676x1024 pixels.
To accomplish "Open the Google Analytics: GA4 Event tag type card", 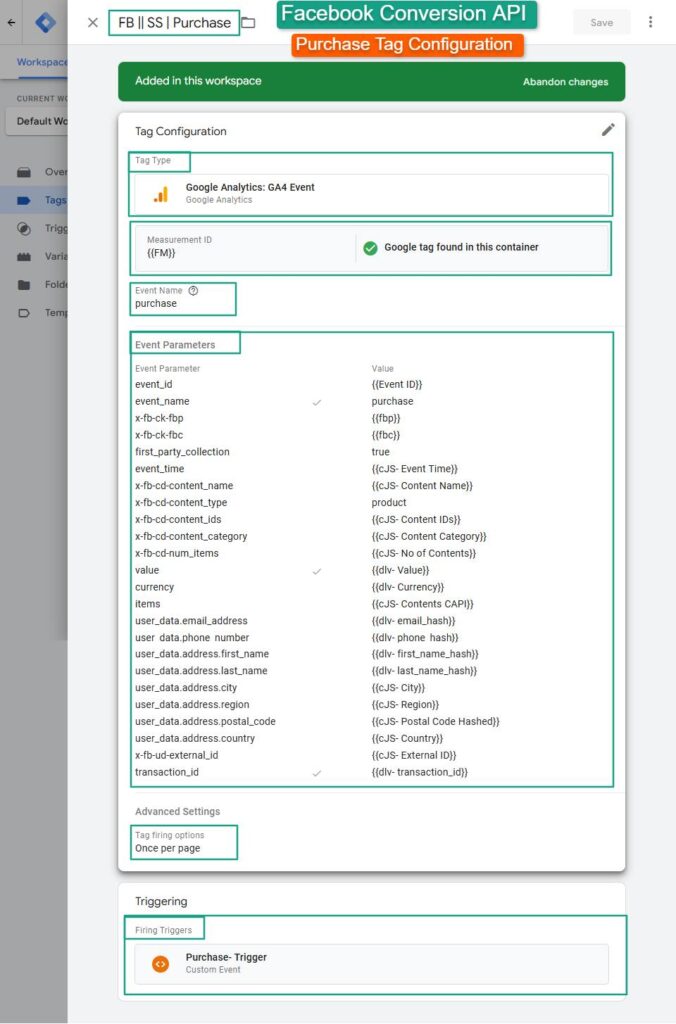I will point(372,194).
